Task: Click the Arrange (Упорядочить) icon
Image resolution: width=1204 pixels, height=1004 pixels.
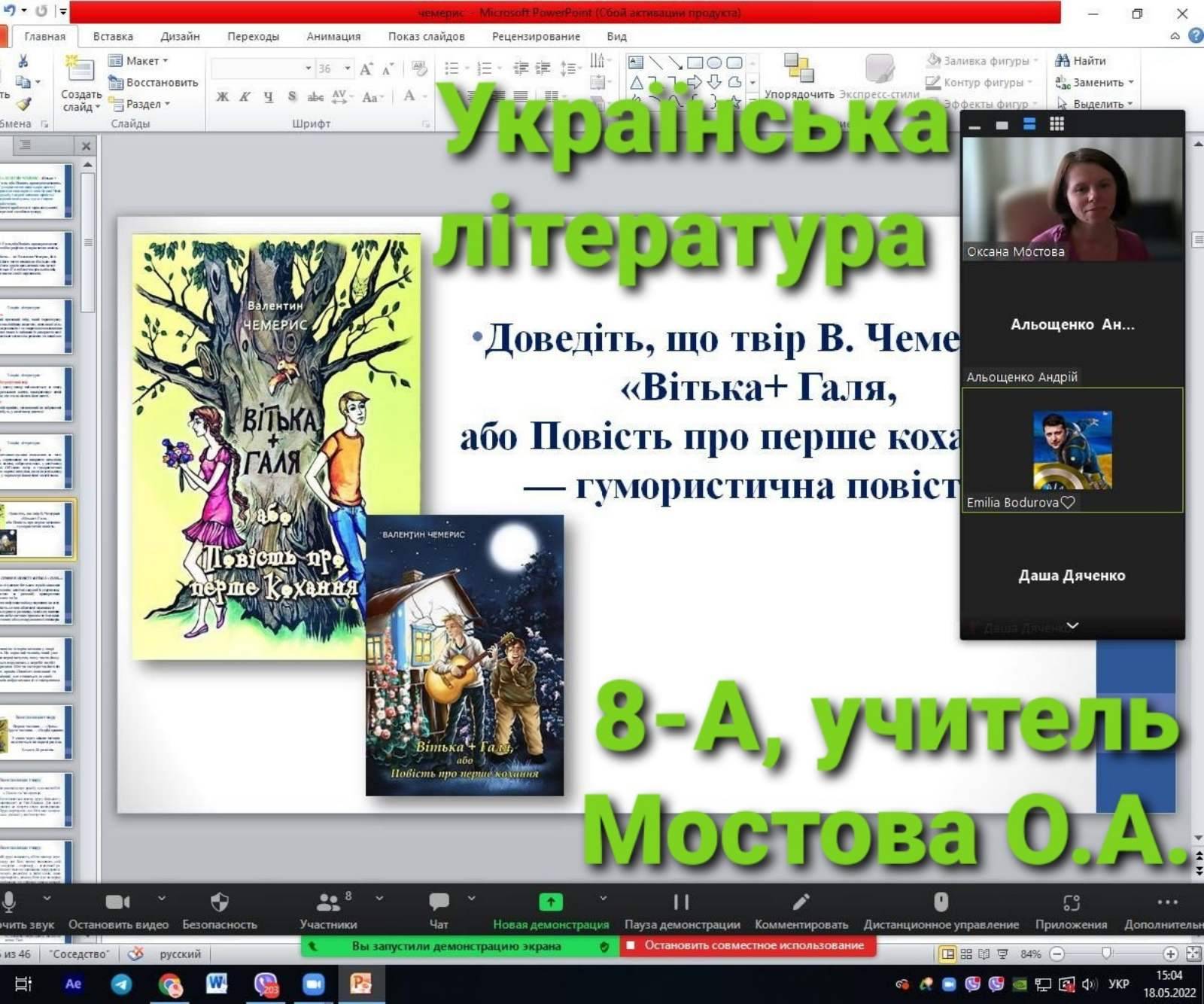Action: [798, 68]
